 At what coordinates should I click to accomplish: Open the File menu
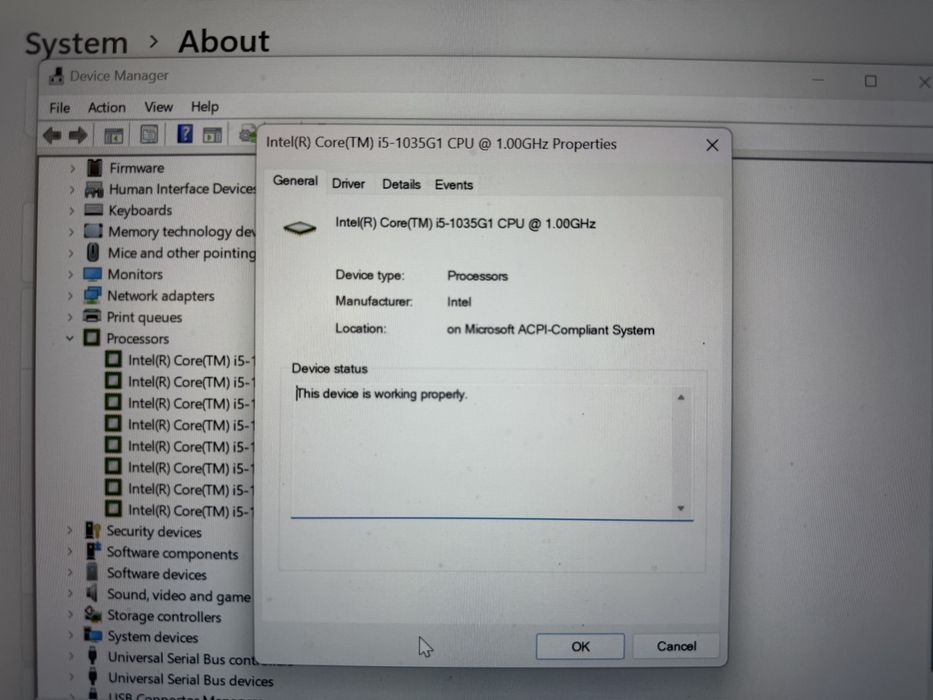click(60, 108)
